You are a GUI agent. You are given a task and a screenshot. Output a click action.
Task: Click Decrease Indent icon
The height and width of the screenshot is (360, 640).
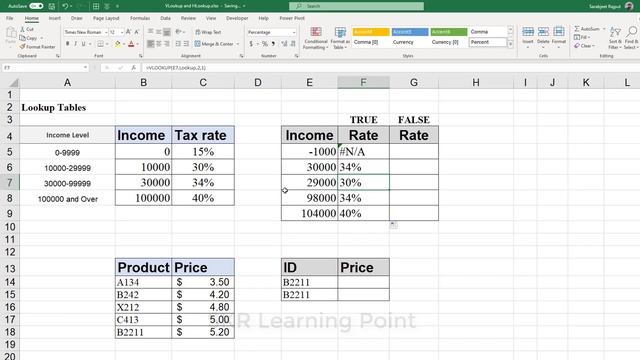tap(178, 44)
